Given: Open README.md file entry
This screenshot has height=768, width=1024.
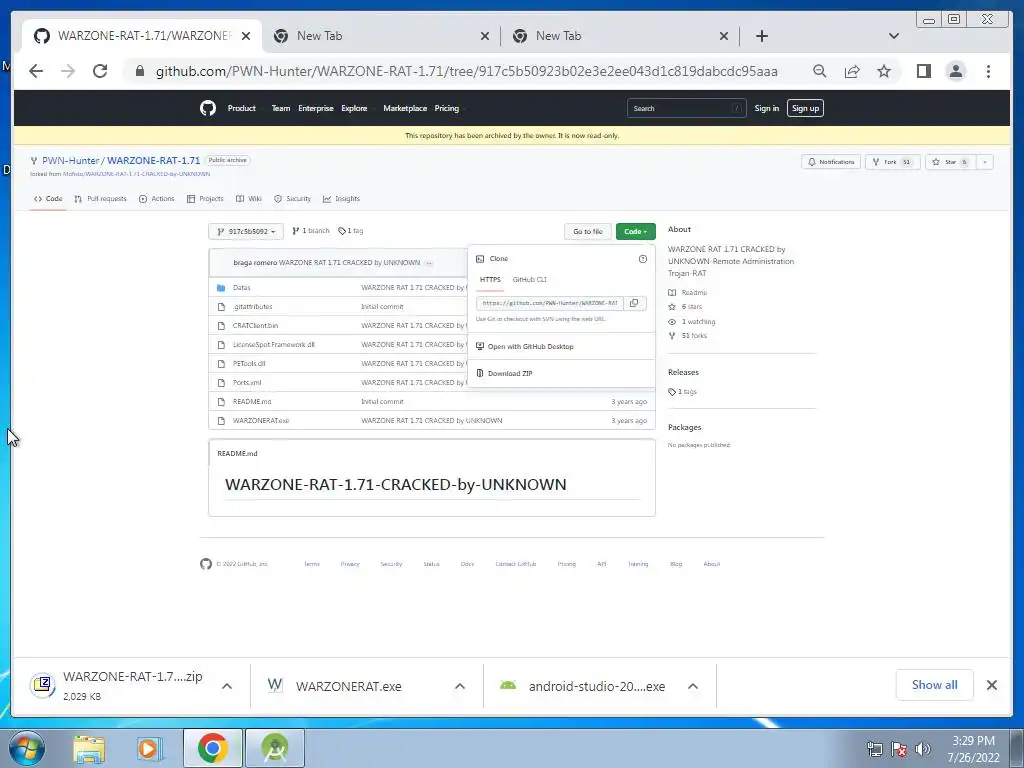Looking at the screenshot, I should [x=252, y=402].
